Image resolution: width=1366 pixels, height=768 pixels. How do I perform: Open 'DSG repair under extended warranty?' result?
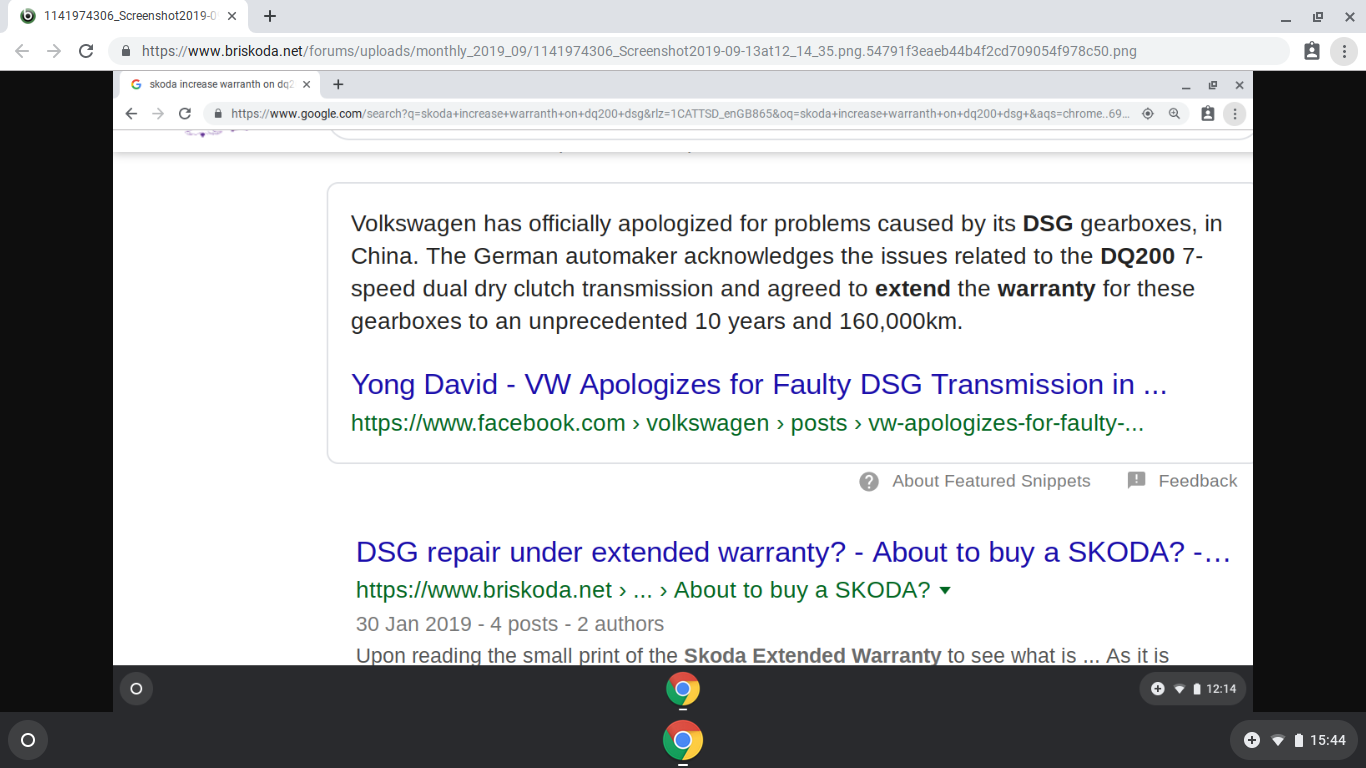click(793, 552)
